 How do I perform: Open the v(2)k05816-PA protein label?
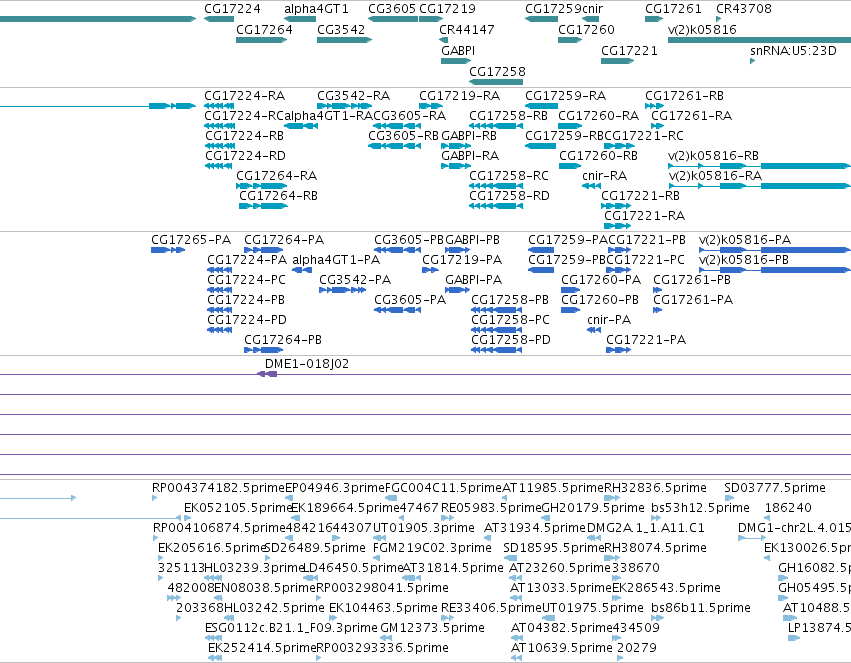click(x=745, y=240)
